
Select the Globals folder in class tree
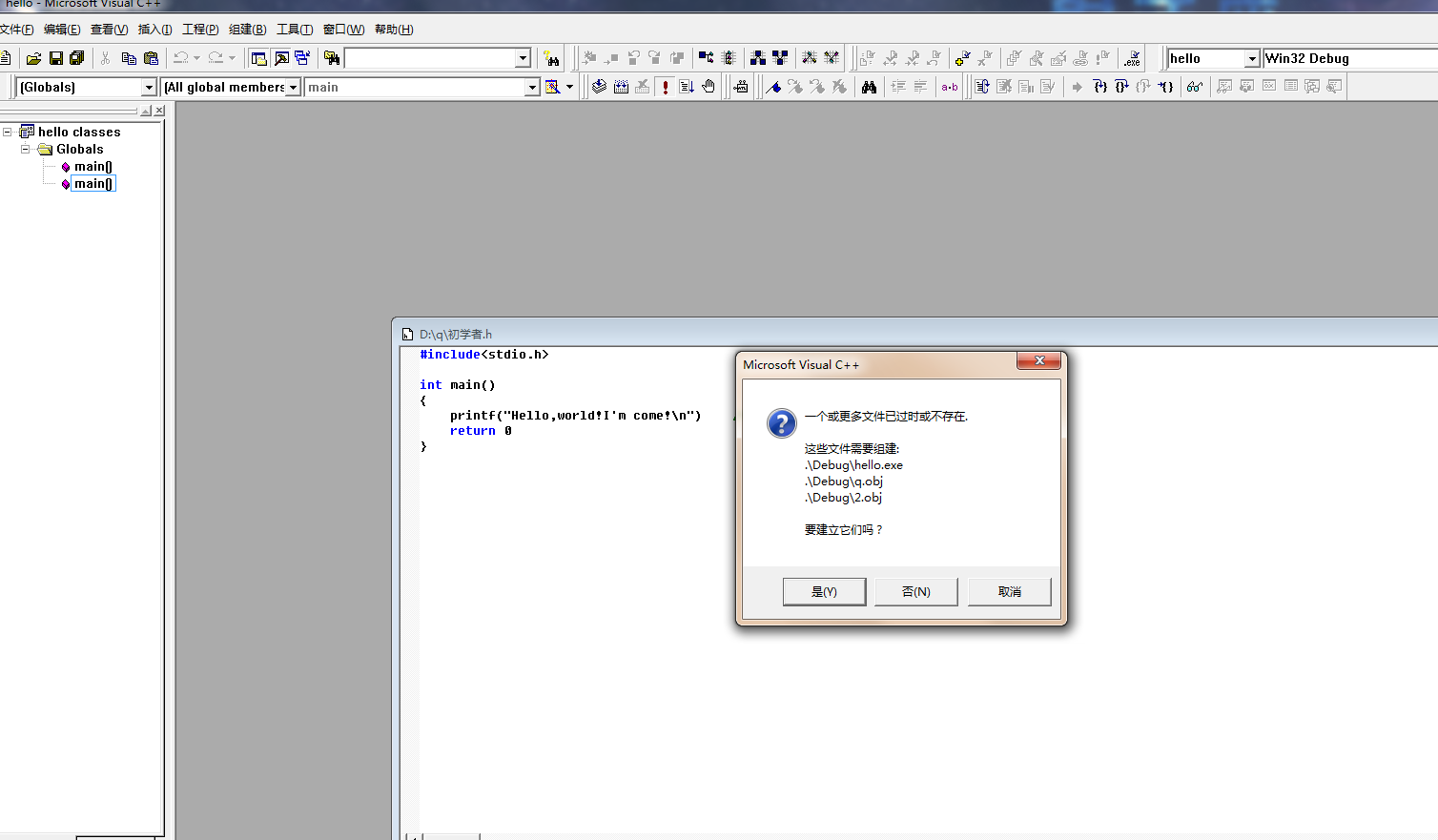coord(79,149)
